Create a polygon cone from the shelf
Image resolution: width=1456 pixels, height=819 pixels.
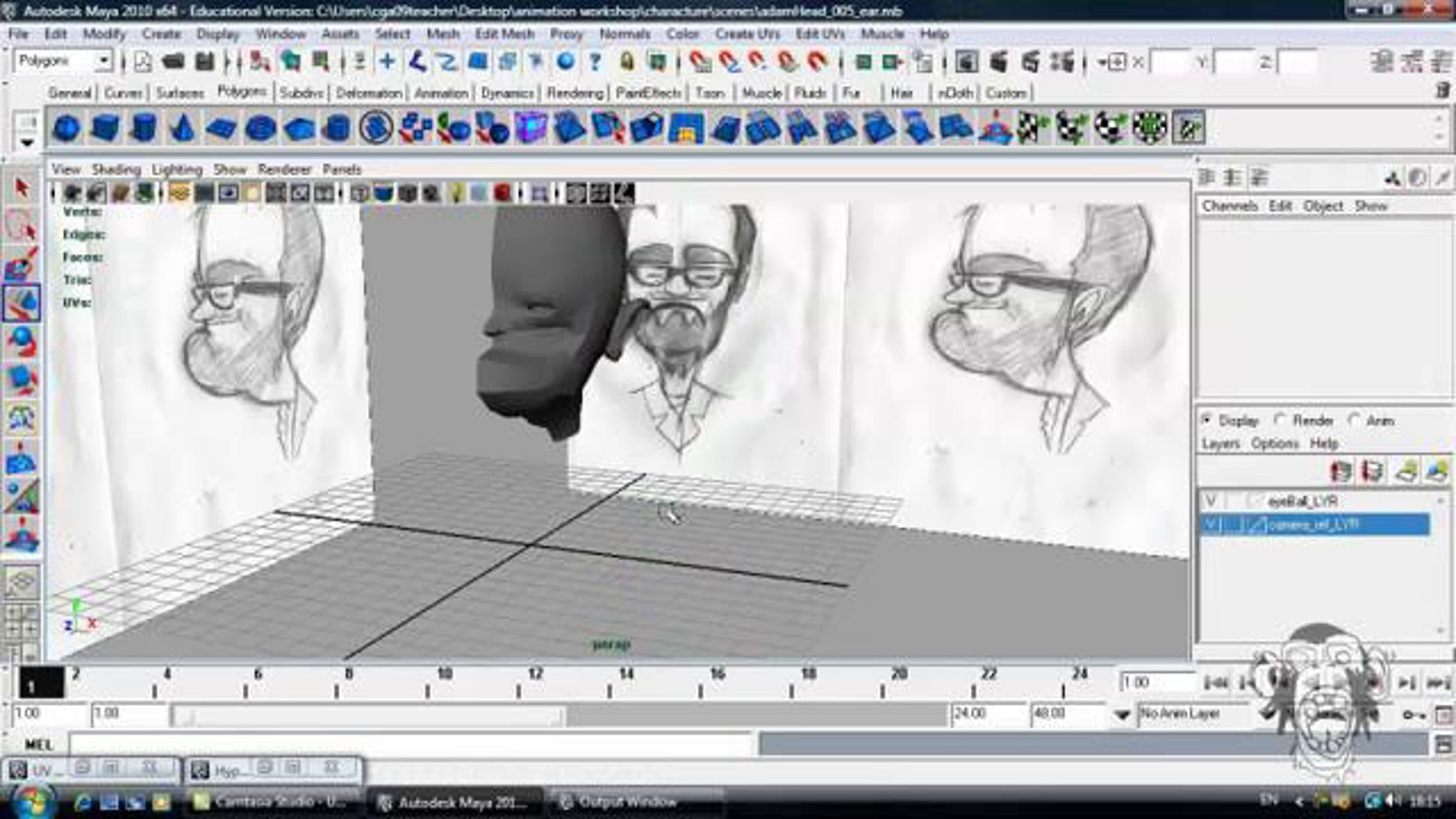(182, 128)
